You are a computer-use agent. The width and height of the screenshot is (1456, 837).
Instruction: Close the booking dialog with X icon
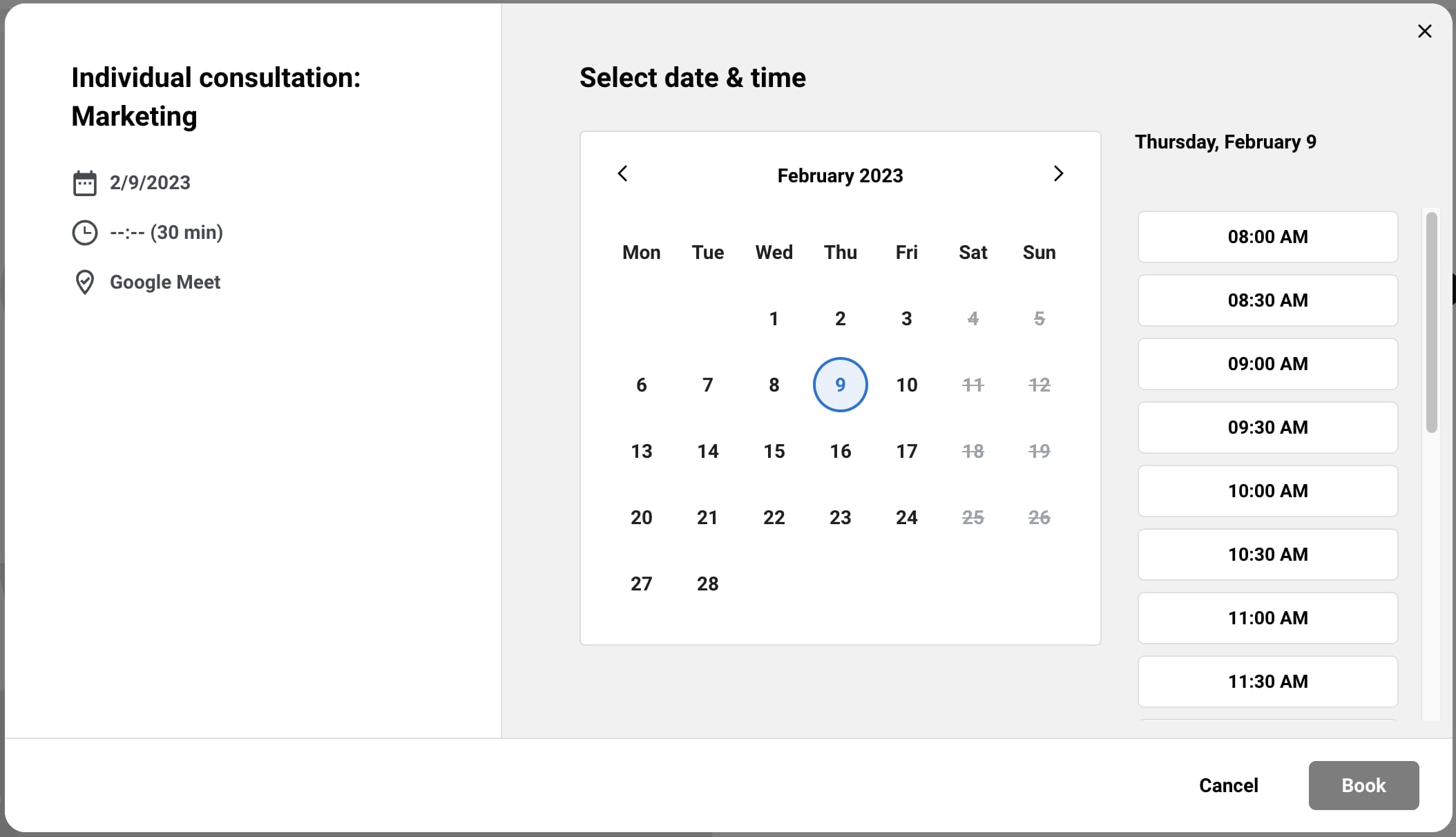tap(1424, 31)
